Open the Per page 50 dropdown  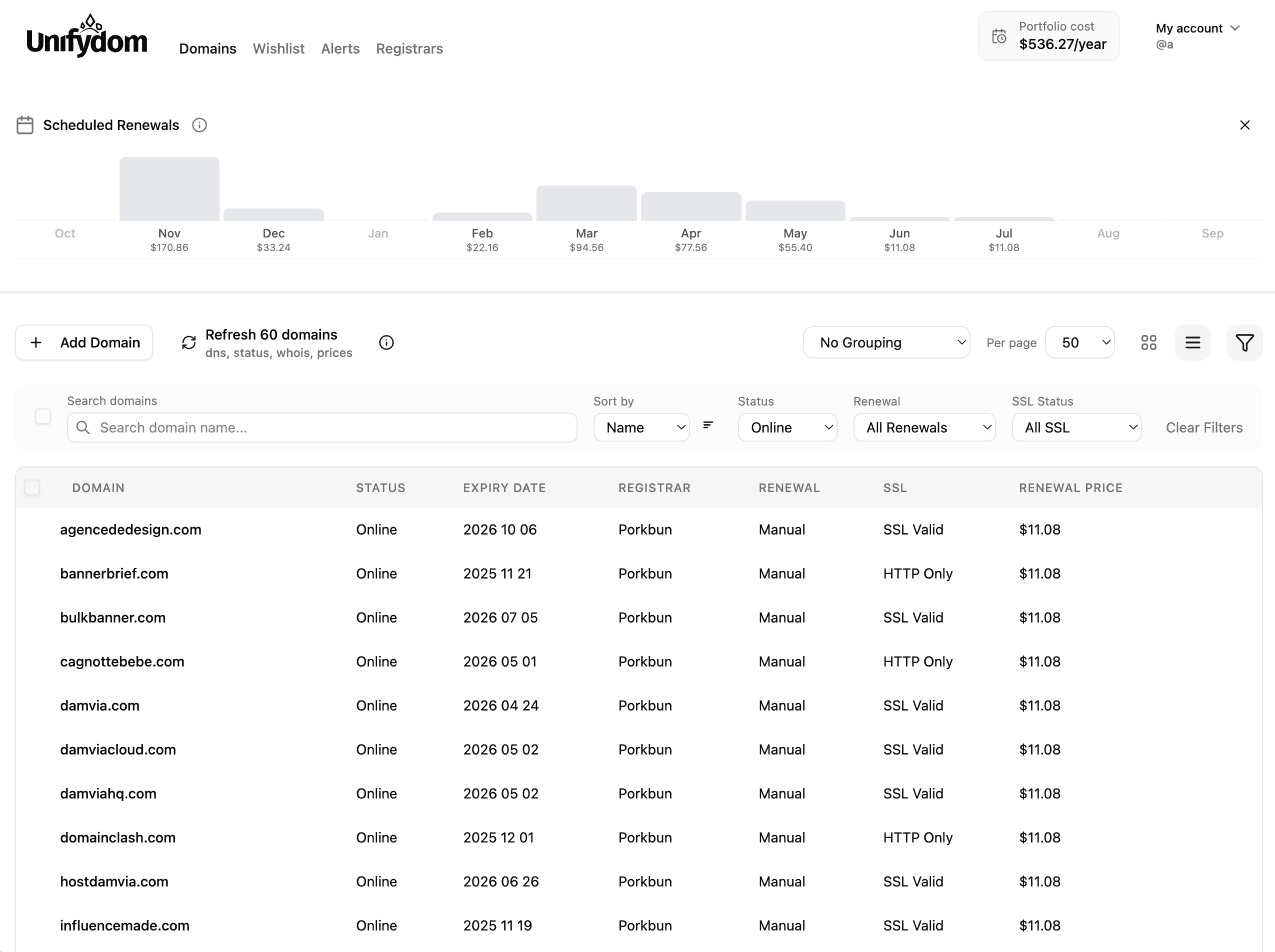click(x=1079, y=343)
